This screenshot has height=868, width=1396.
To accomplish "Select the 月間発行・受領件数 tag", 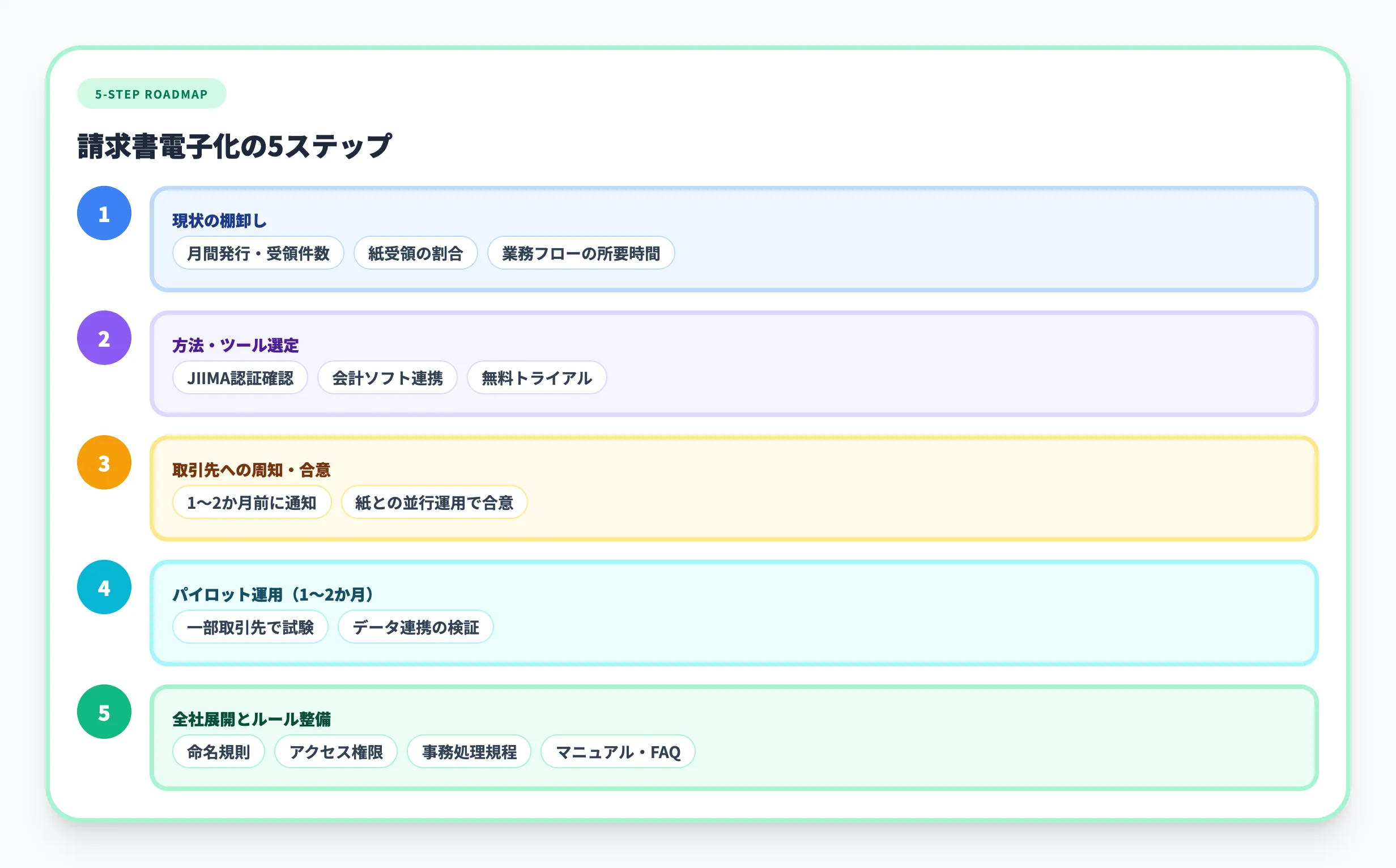I will pos(258,253).
